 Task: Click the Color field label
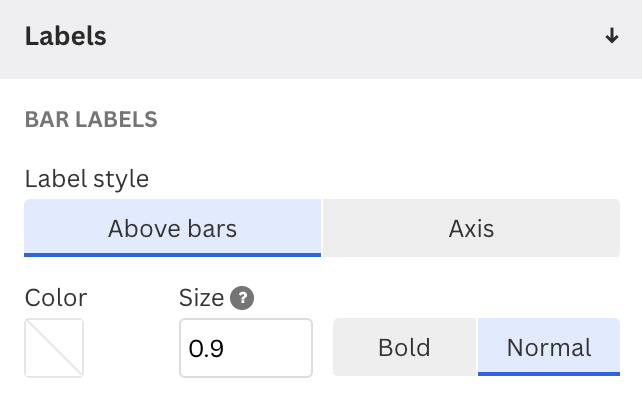click(x=56, y=298)
